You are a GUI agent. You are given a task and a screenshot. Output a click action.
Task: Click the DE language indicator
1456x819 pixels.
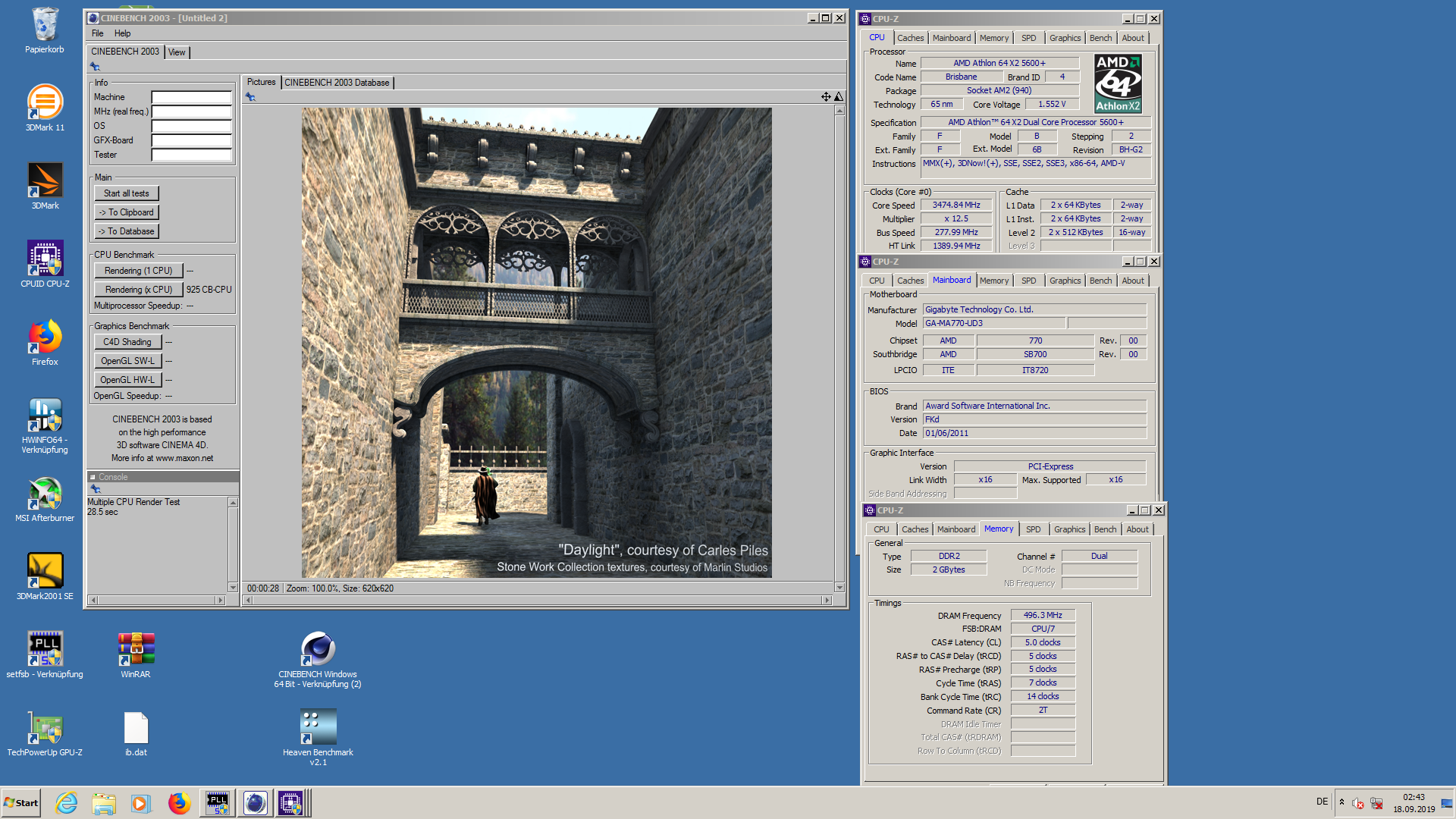click(x=1322, y=802)
